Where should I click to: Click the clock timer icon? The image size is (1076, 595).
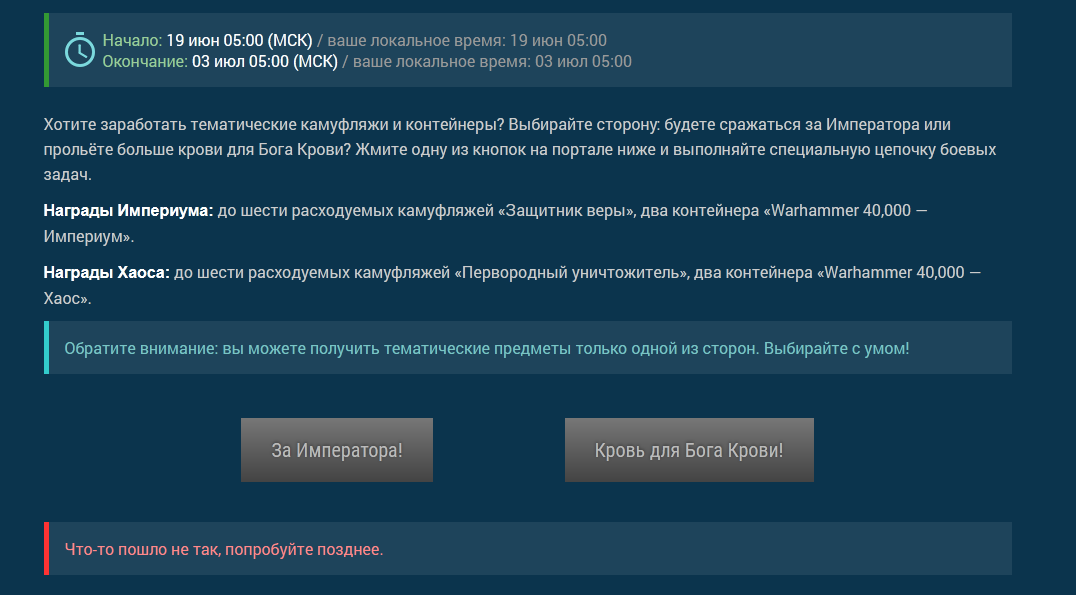tap(80, 49)
